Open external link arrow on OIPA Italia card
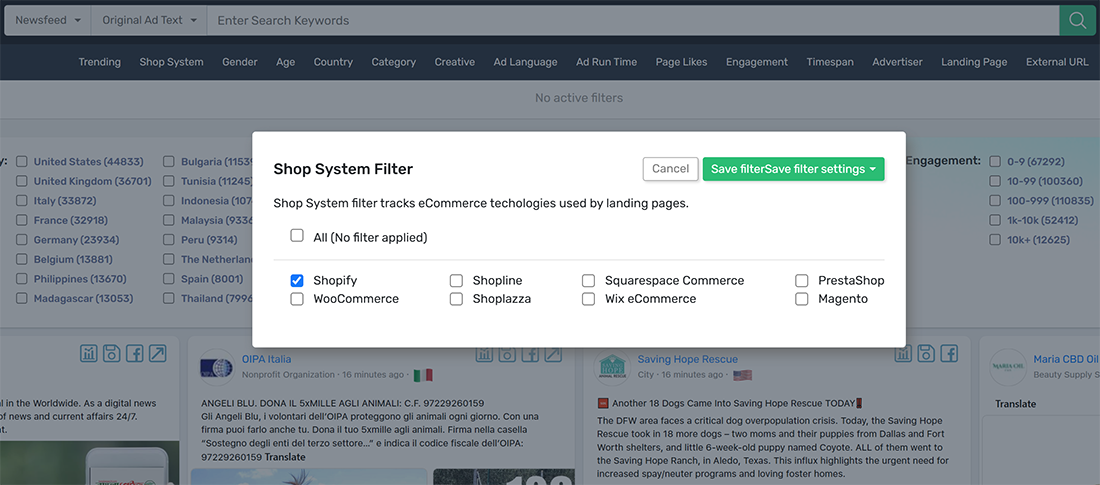Image resolution: width=1100 pixels, height=485 pixels. (554, 353)
